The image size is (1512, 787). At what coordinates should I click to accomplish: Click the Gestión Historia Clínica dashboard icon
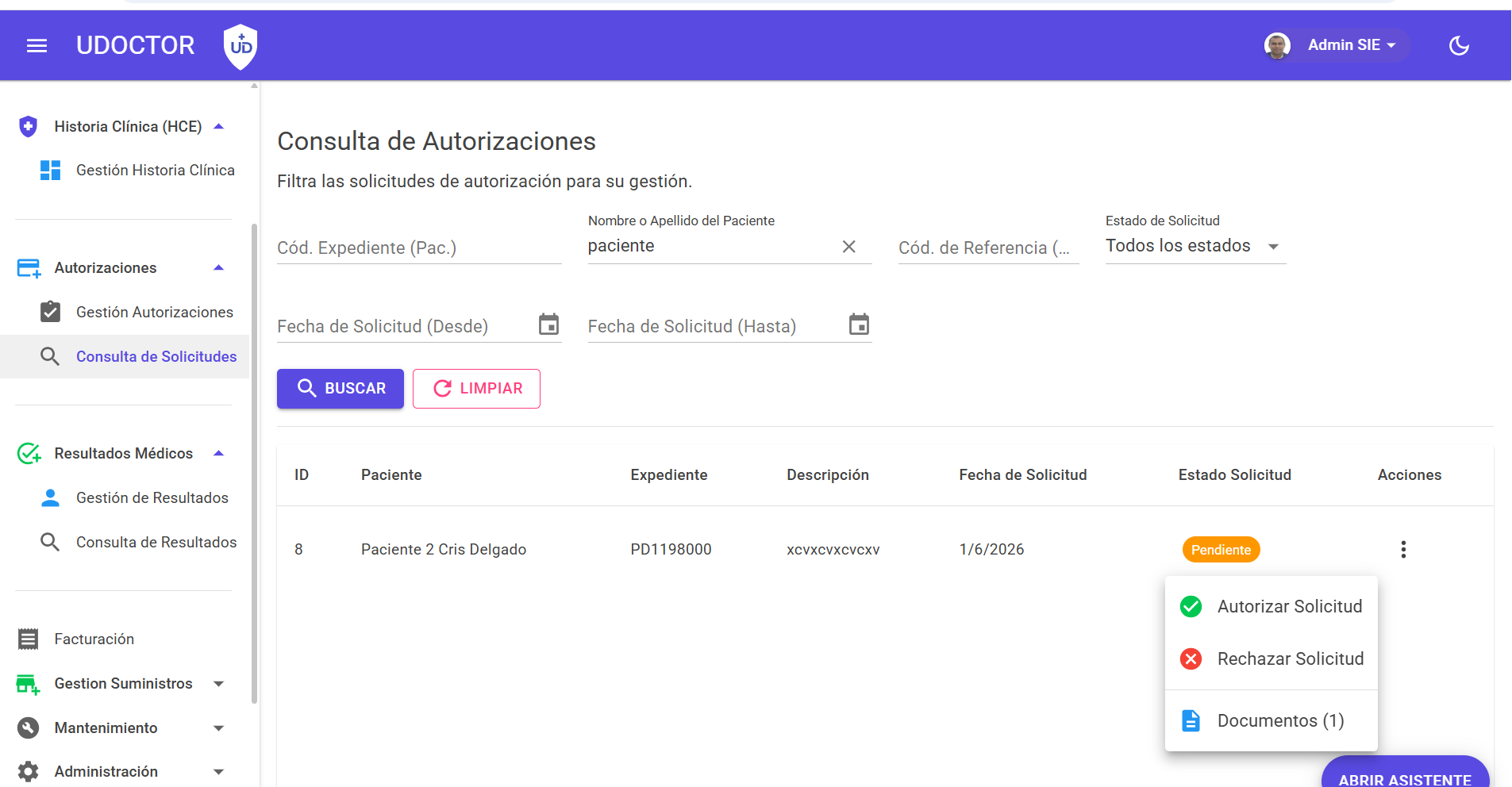pyautogui.click(x=50, y=170)
